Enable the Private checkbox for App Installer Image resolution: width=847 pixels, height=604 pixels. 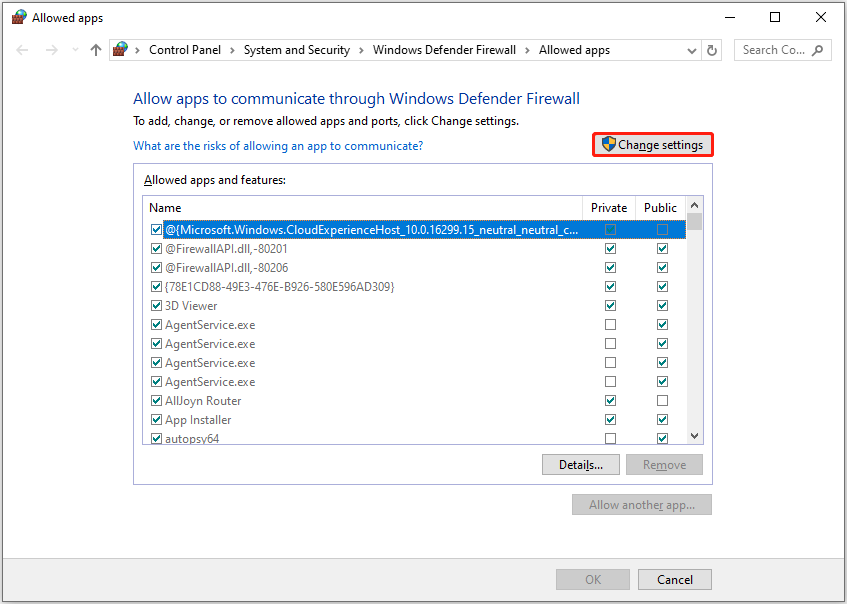(610, 419)
